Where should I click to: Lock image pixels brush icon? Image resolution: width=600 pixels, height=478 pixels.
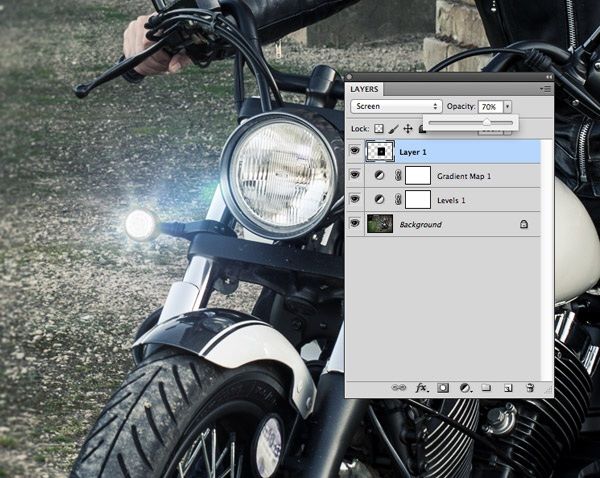pyautogui.click(x=394, y=129)
